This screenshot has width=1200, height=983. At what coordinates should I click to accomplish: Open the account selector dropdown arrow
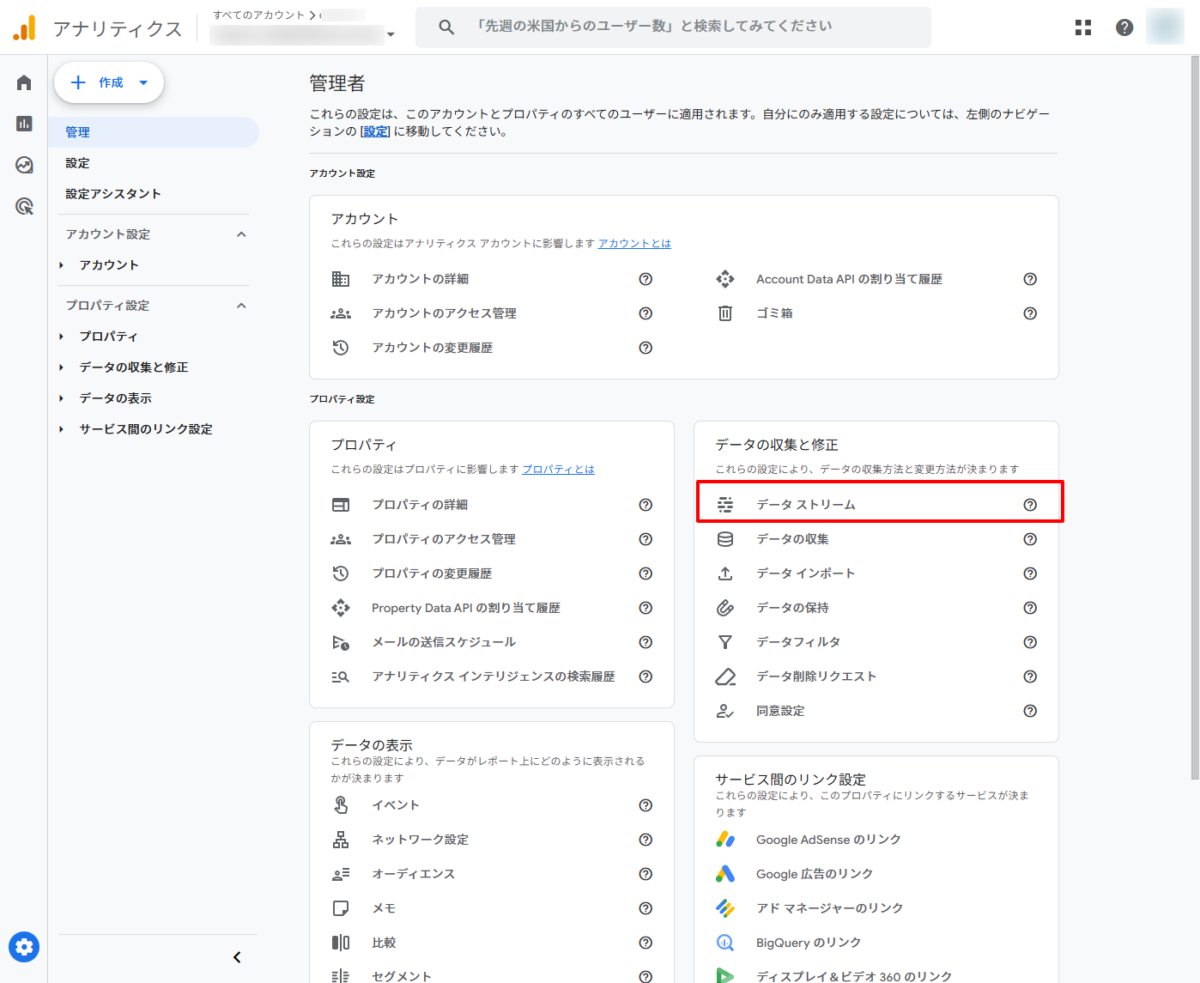(391, 36)
